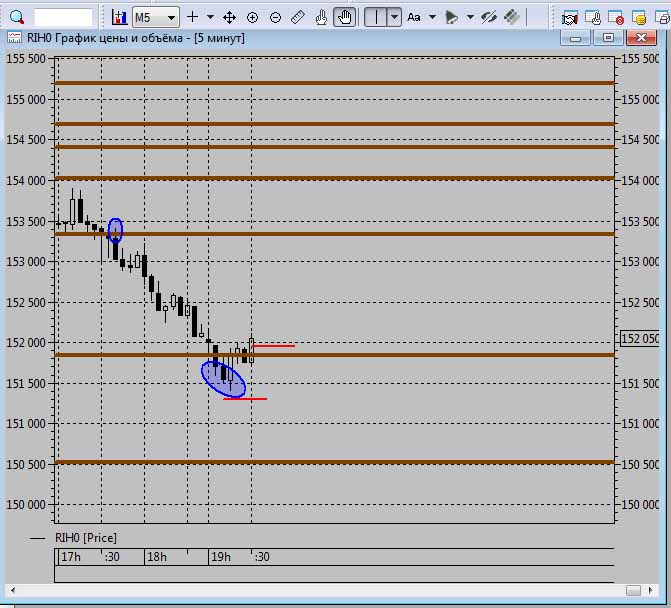Image resolution: width=671 pixels, height=608 pixels.
Task: Click the crossed-out eye hide-objects icon
Action: (488, 18)
